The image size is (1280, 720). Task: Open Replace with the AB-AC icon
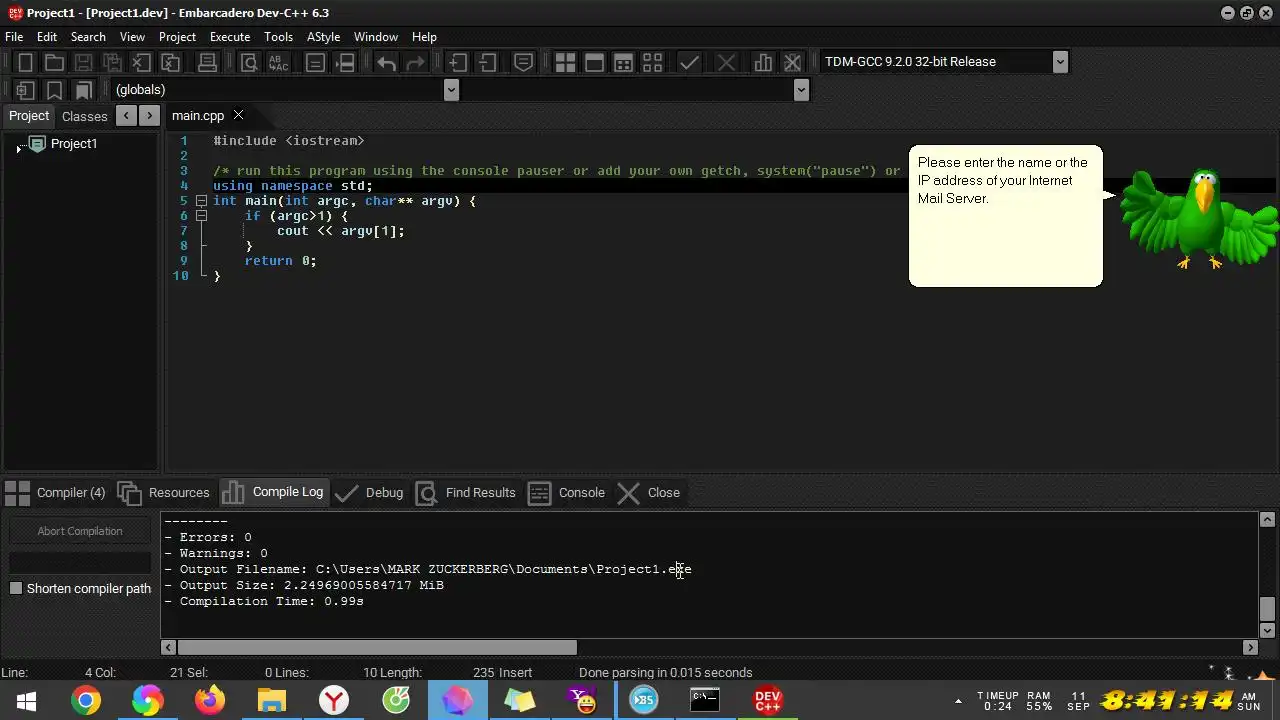coord(278,62)
